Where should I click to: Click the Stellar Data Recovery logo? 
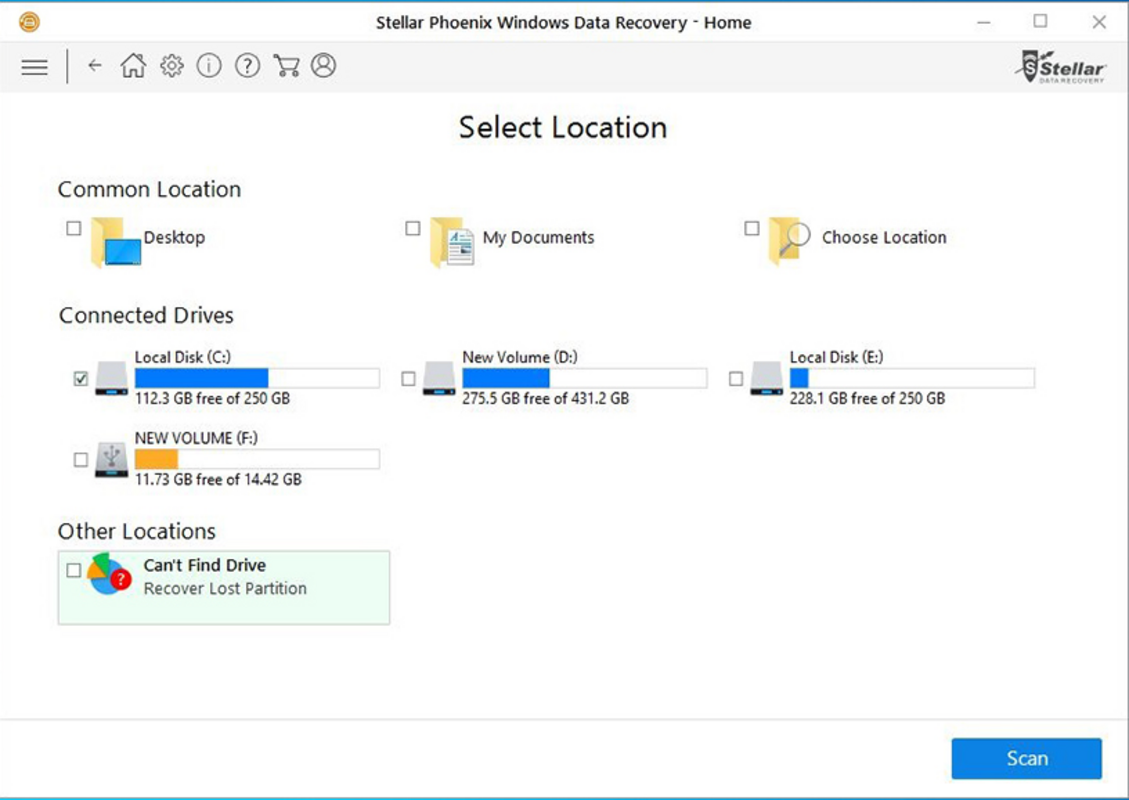1061,67
